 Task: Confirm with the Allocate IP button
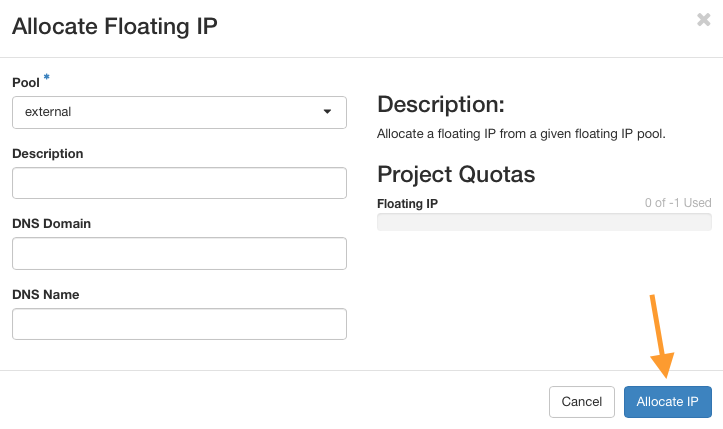[x=667, y=401]
